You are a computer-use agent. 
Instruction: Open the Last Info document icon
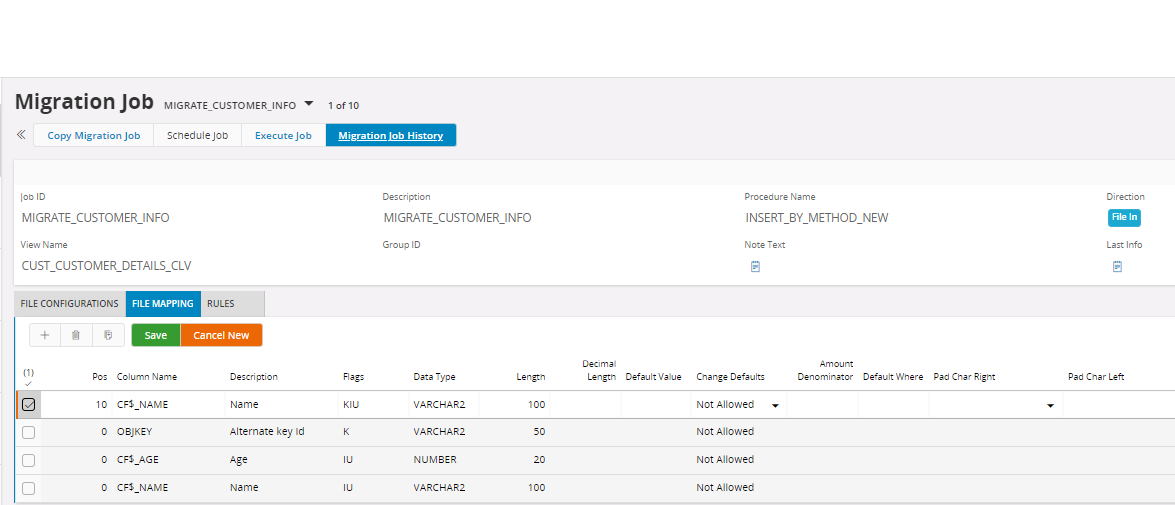click(x=1117, y=266)
